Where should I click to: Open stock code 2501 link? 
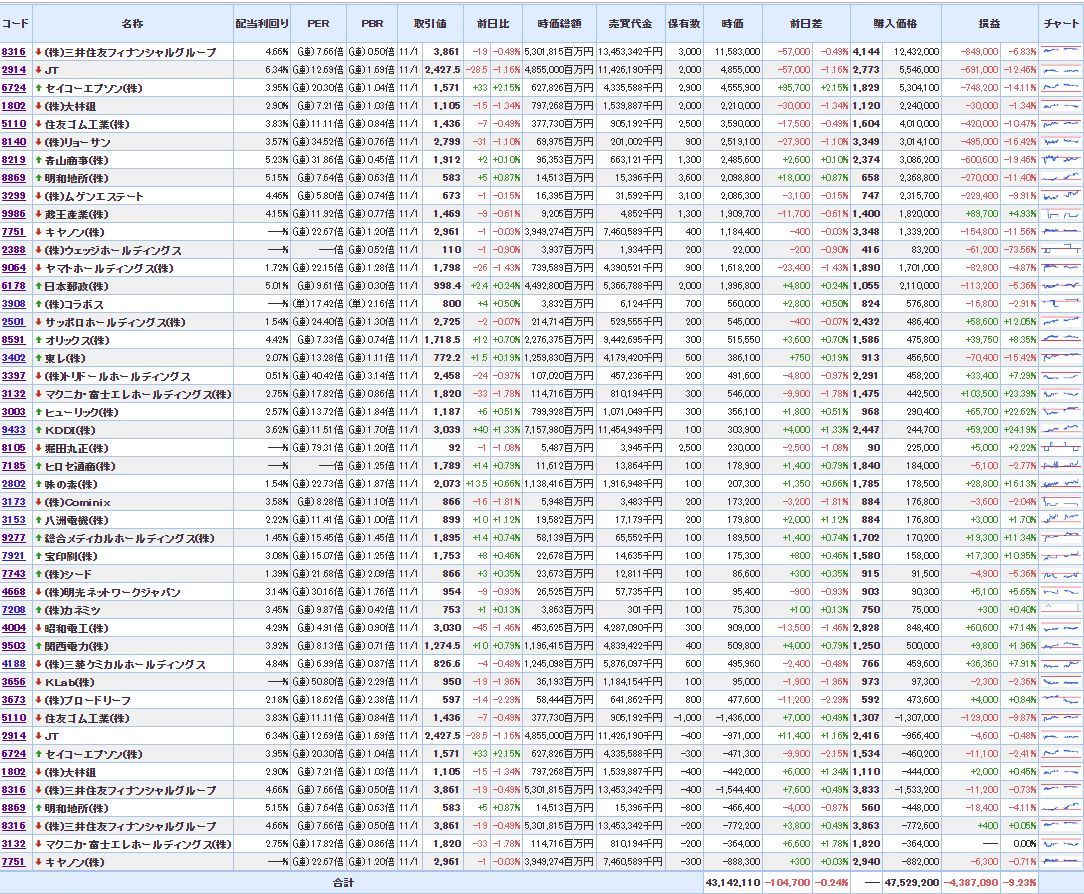pos(14,322)
